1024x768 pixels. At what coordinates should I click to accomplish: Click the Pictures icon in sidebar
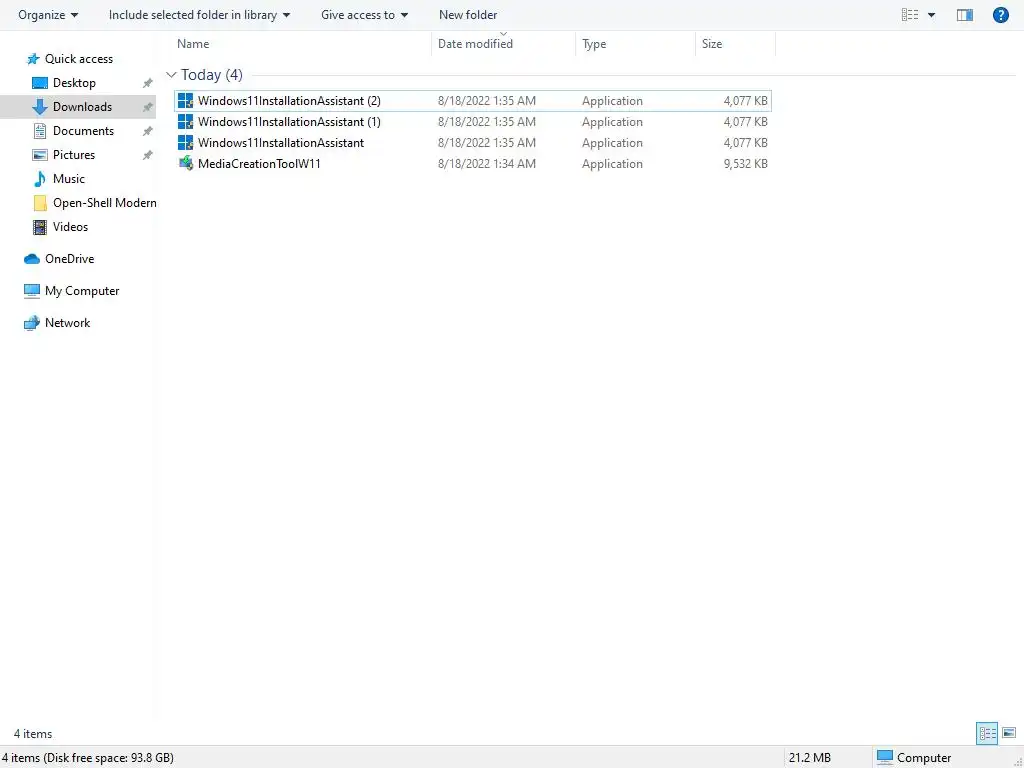coord(40,155)
